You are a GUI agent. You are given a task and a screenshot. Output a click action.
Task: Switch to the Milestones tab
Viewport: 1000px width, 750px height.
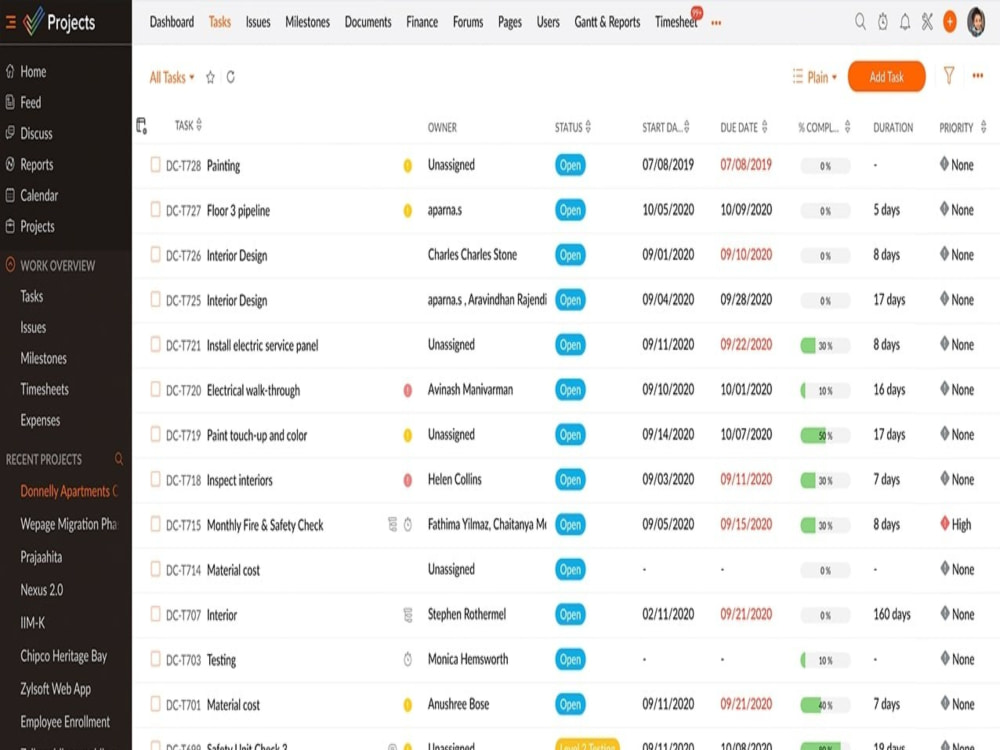click(x=307, y=22)
